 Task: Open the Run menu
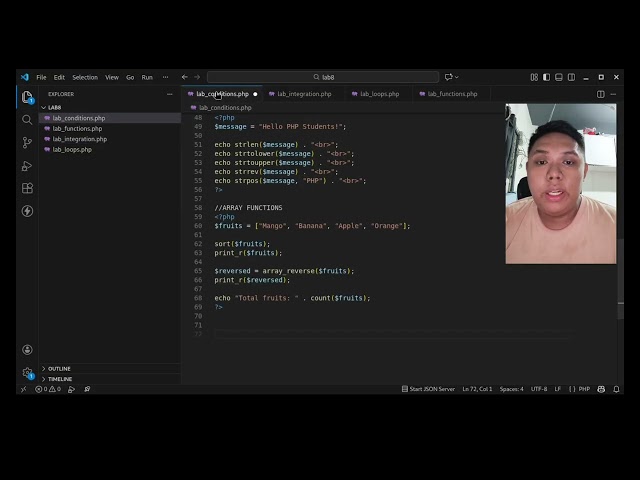coord(147,77)
